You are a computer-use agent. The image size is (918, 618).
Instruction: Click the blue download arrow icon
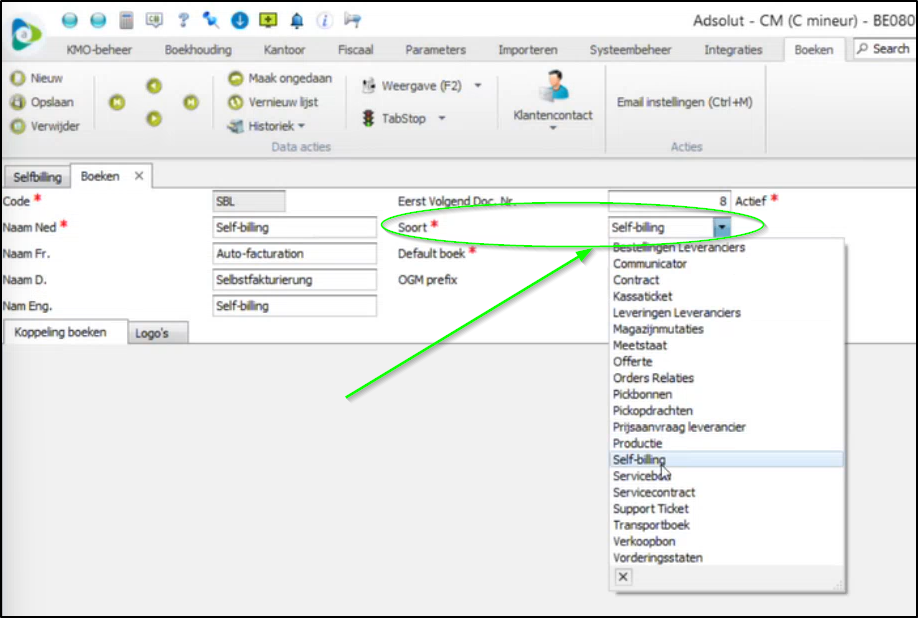pyautogui.click(x=239, y=20)
